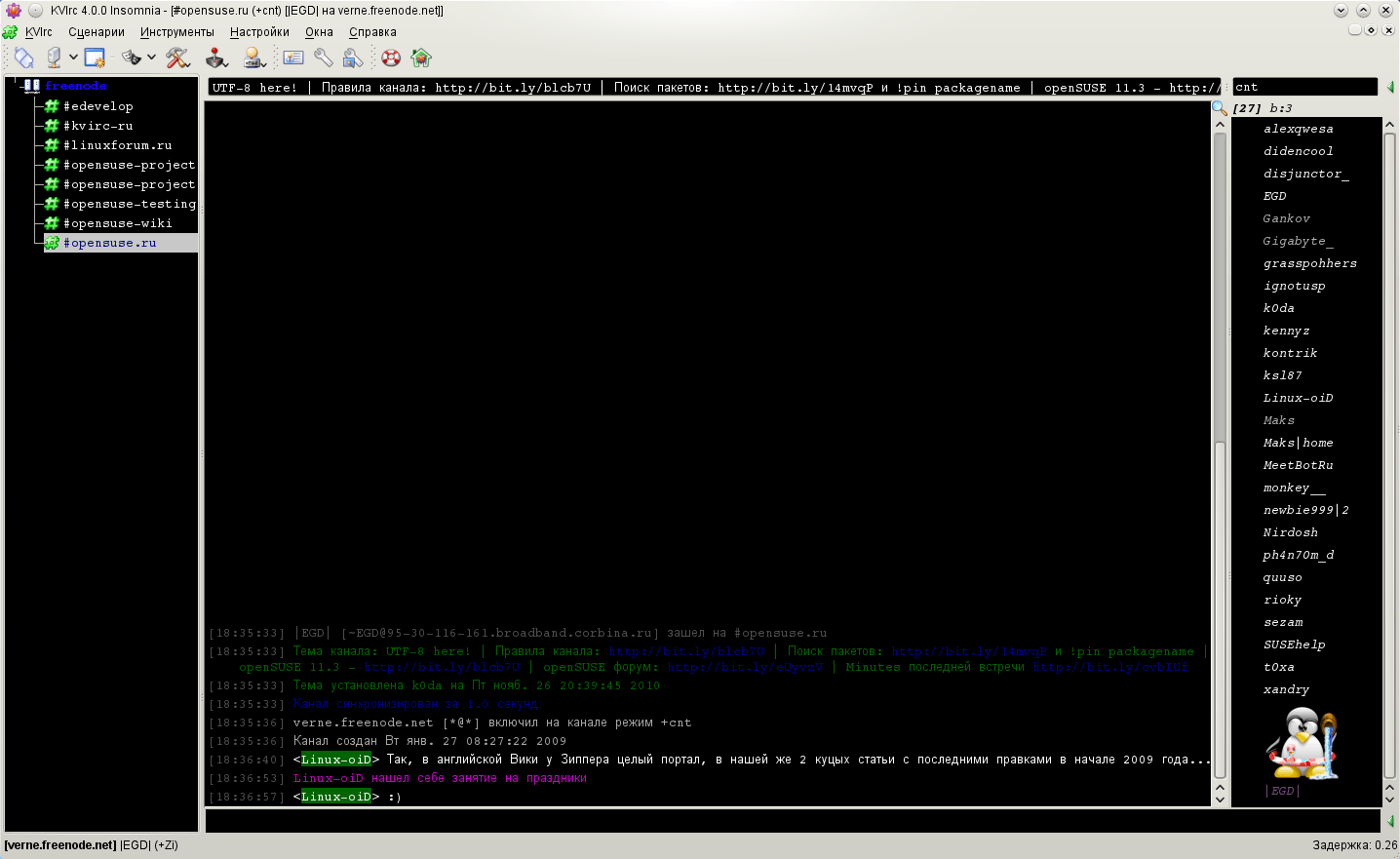This screenshot has height=859, width=1400.
Task: Select user grasspohhers in the nick list
Action: [1309, 263]
